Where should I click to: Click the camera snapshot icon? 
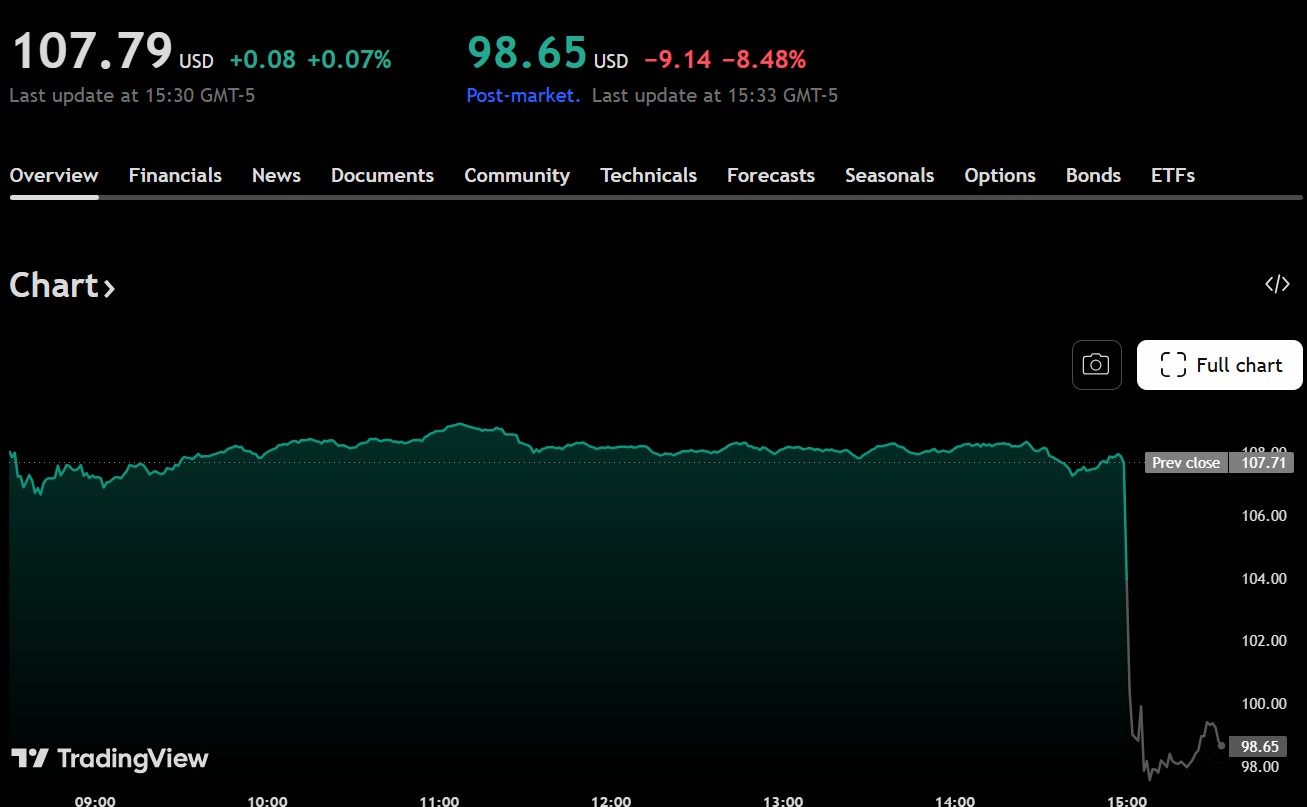[1096, 365]
